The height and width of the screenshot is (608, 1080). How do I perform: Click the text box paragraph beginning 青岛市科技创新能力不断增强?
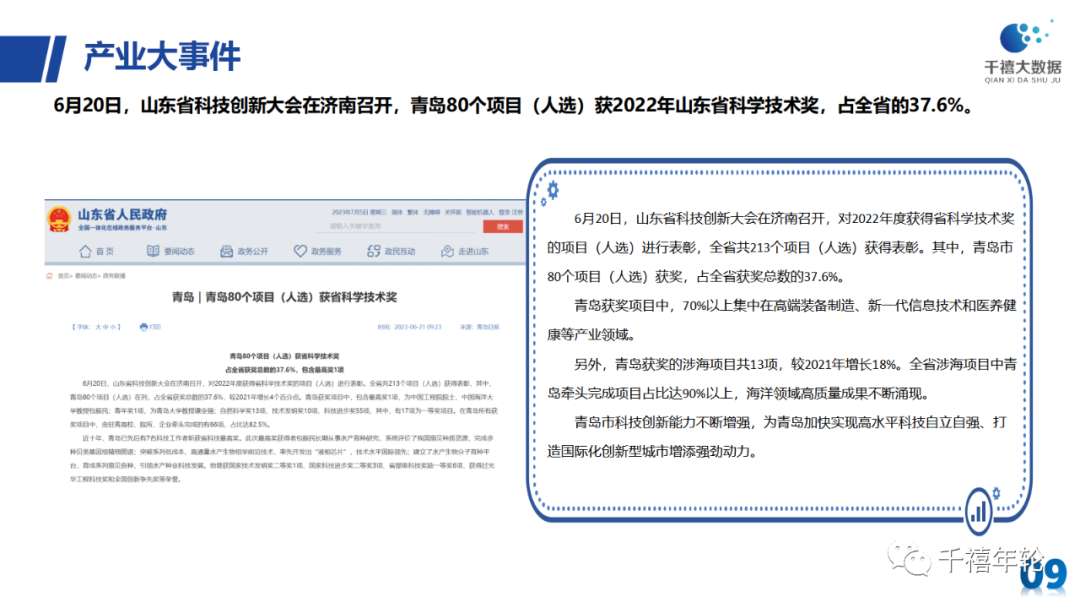777,437
